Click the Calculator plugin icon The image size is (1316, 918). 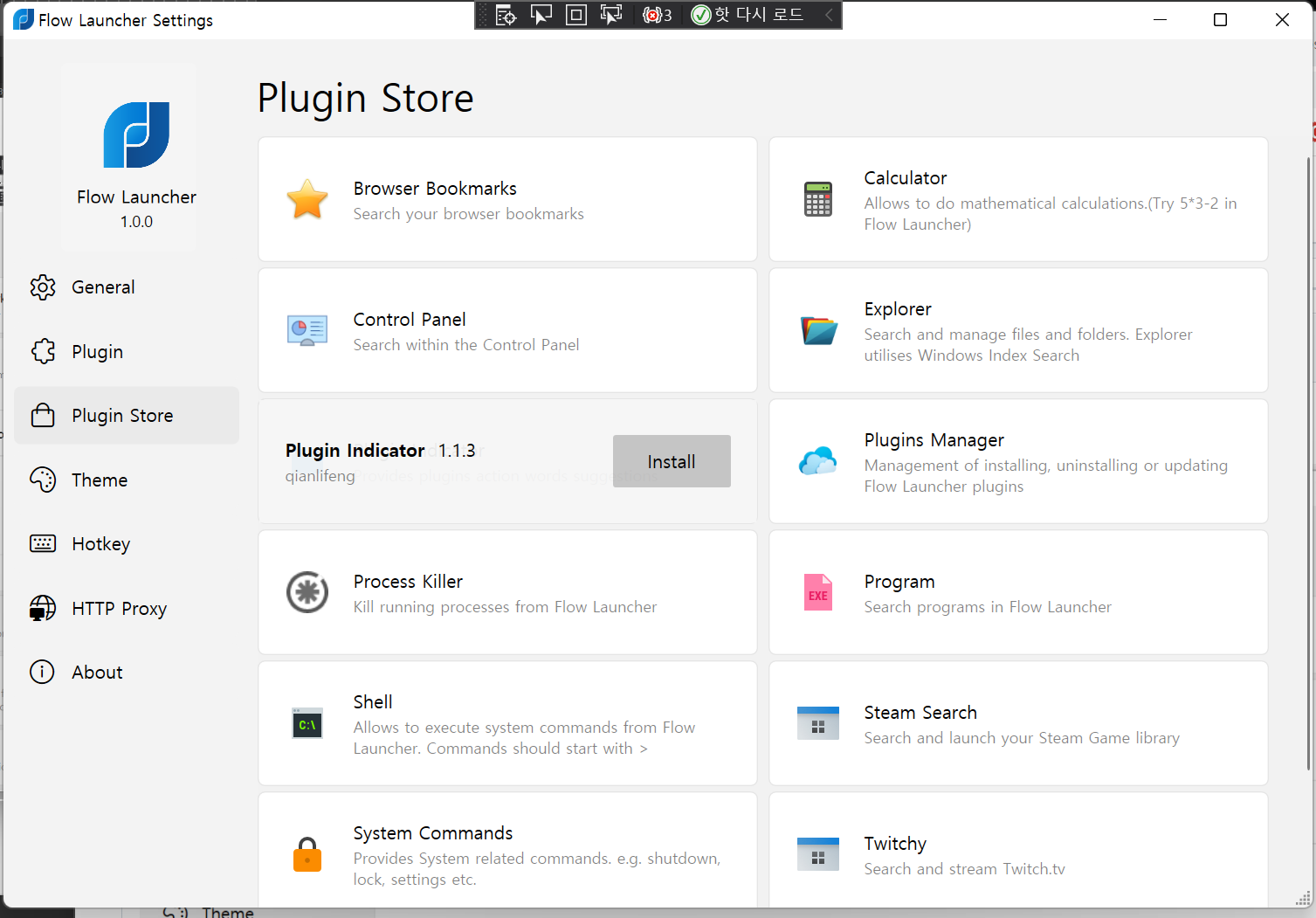818,199
